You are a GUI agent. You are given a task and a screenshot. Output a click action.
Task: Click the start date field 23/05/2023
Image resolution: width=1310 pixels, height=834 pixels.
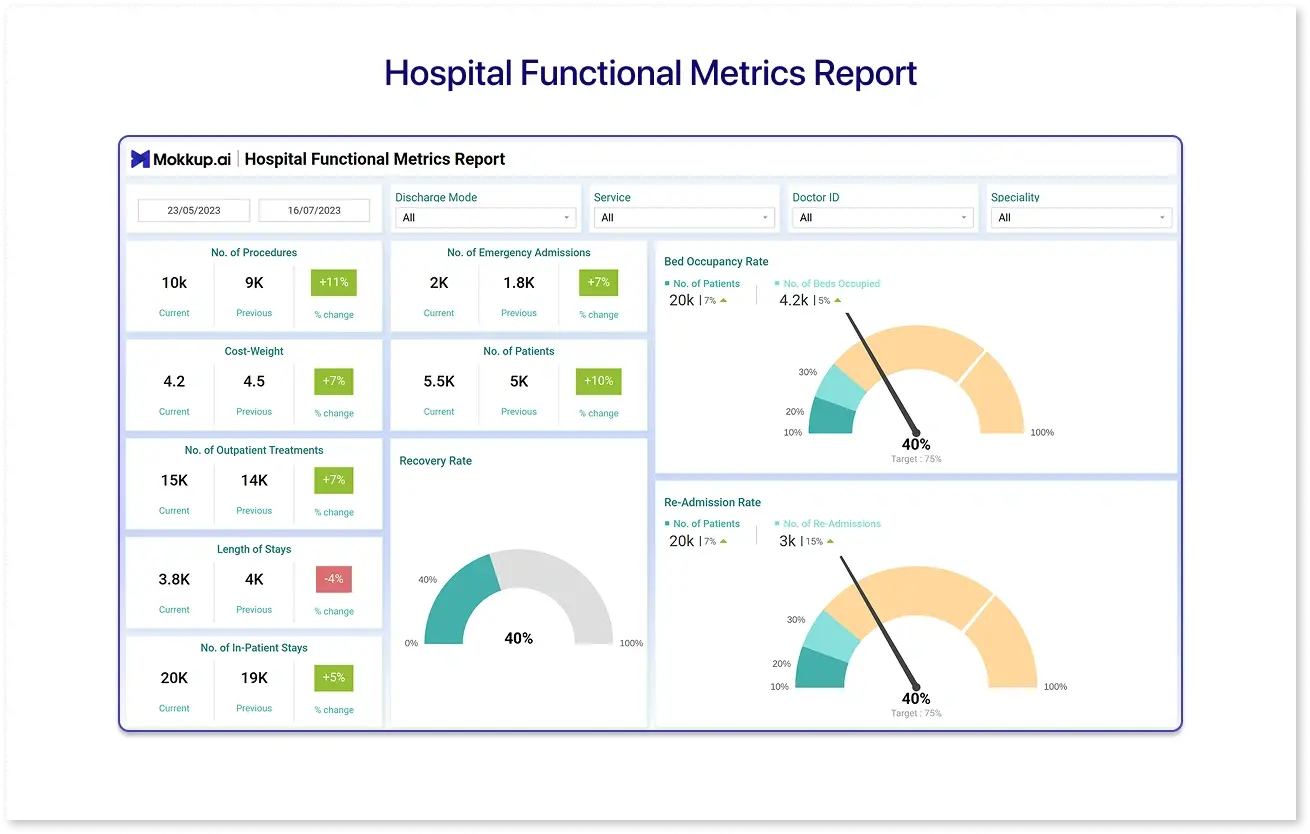click(x=194, y=210)
